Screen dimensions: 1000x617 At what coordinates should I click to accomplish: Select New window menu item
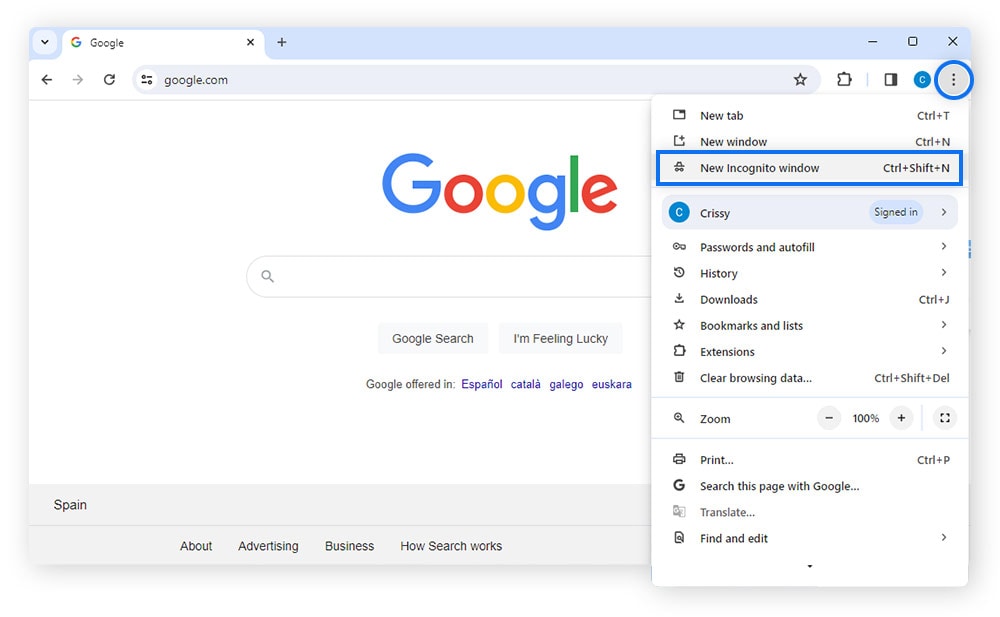(x=810, y=142)
